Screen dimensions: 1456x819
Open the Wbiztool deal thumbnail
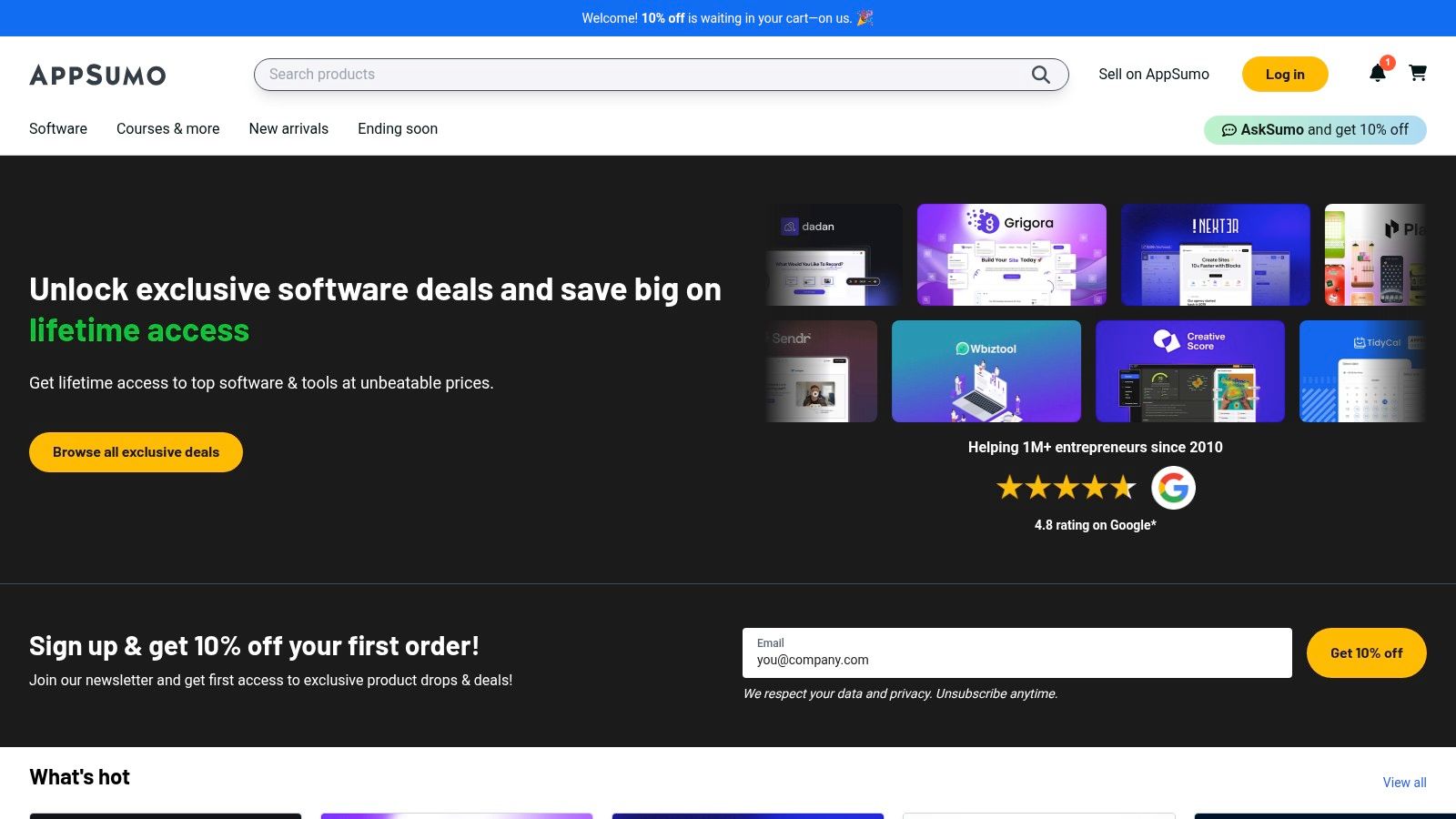tap(986, 371)
